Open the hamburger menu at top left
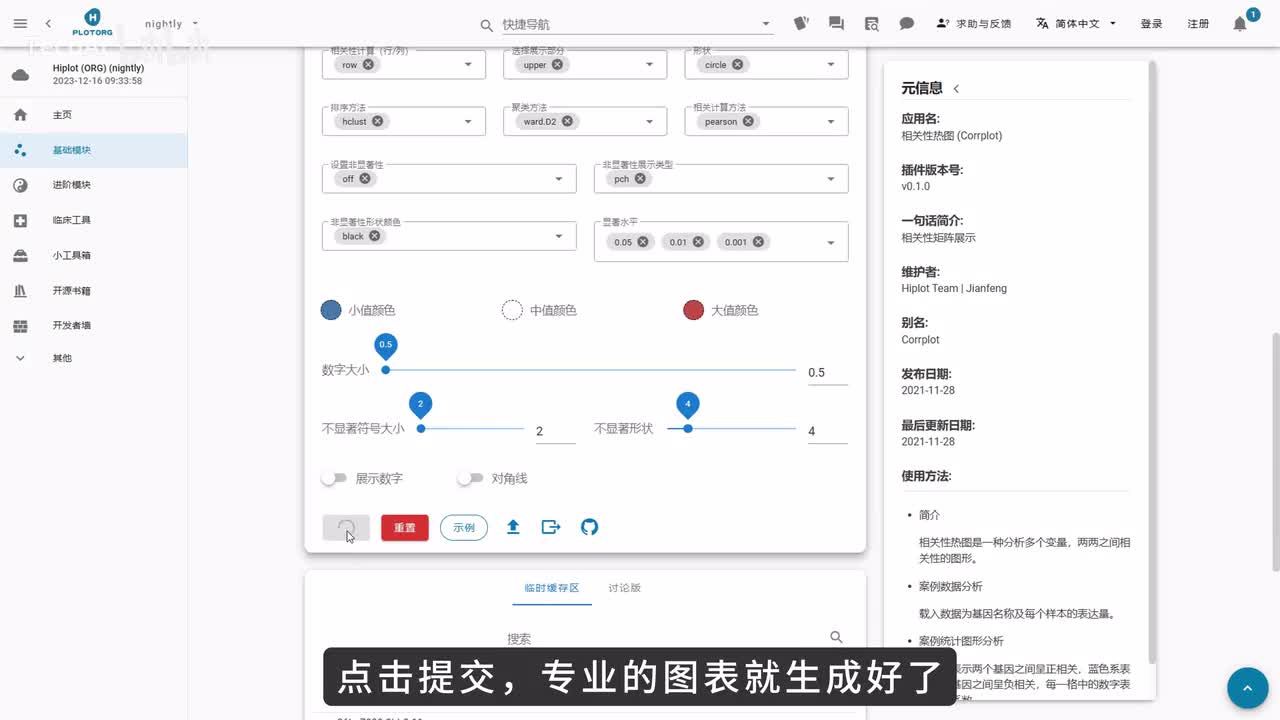This screenshot has height=720, width=1280. pyautogui.click(x=20, y=23)
